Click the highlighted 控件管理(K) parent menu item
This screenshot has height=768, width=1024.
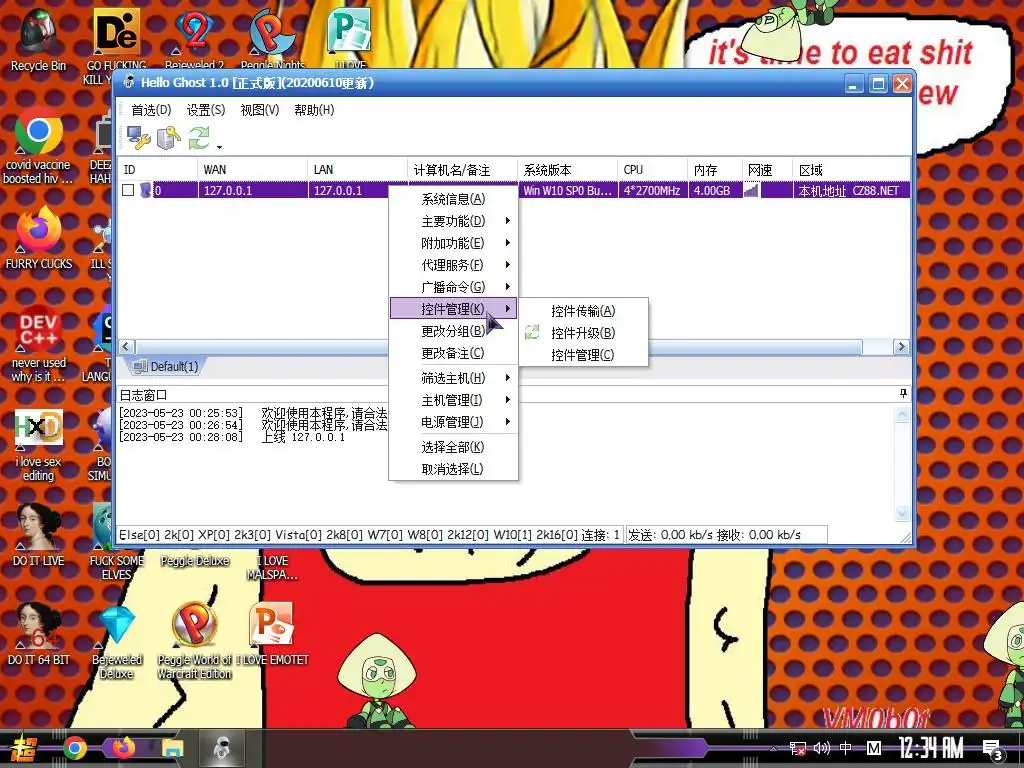(x=453, y=309)
